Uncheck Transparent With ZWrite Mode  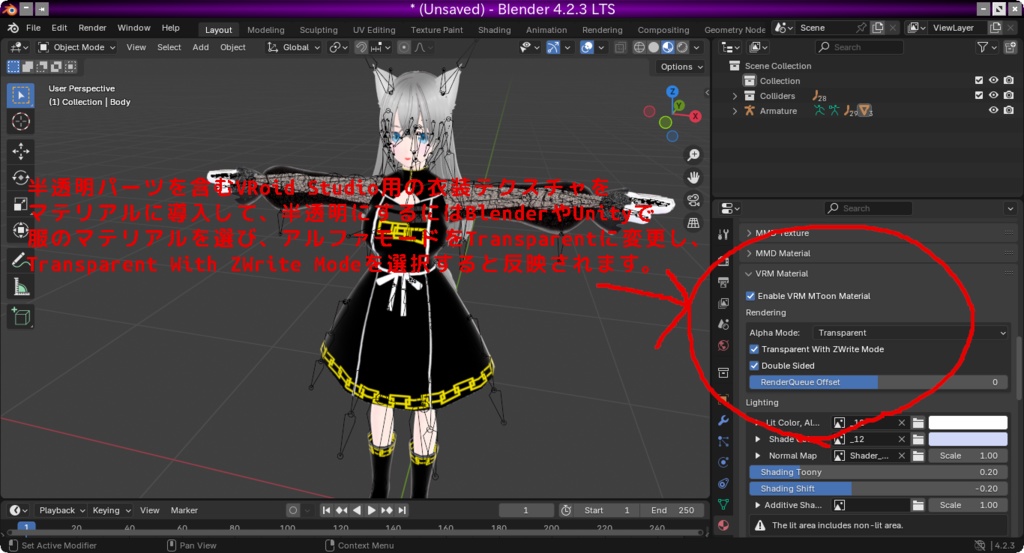coord(754,349)
